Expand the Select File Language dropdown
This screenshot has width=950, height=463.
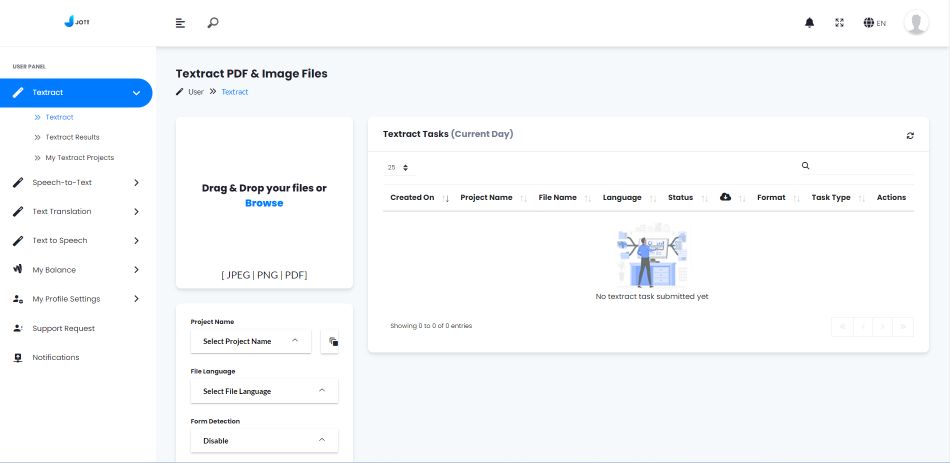click(264, 391)
